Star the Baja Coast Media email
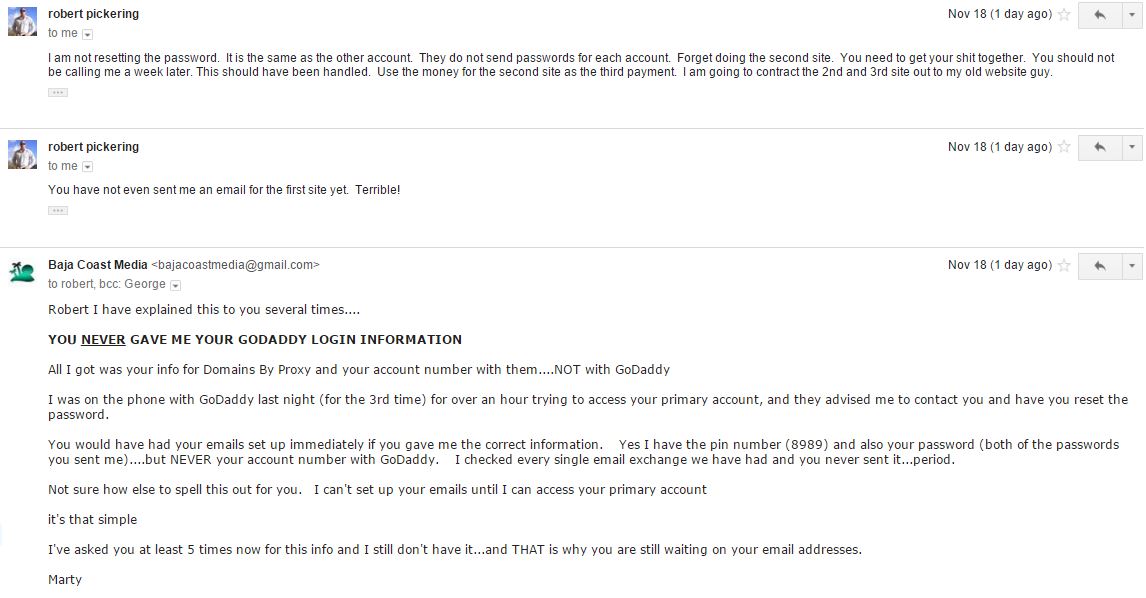 [x=1064, y=266]
